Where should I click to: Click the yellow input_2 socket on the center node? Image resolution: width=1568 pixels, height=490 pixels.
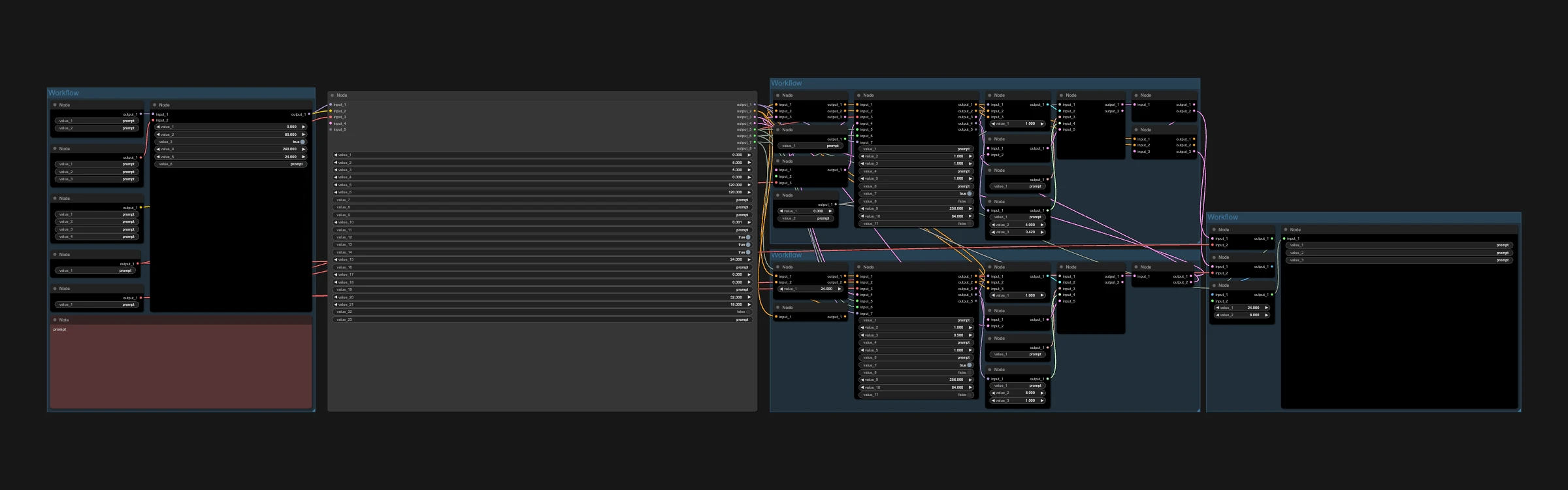click(331, 111)
